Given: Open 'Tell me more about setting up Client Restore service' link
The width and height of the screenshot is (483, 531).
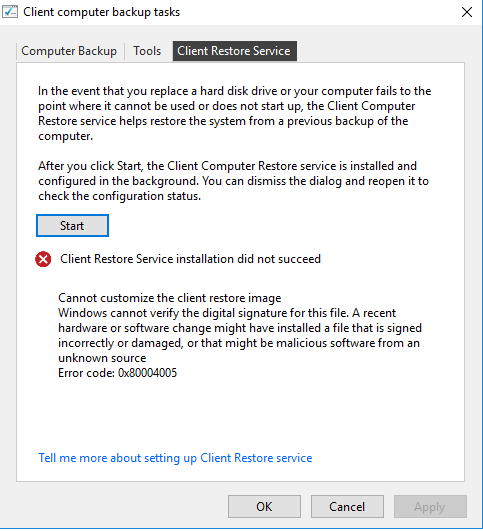Looking at the screenshot, I should 175,458.
